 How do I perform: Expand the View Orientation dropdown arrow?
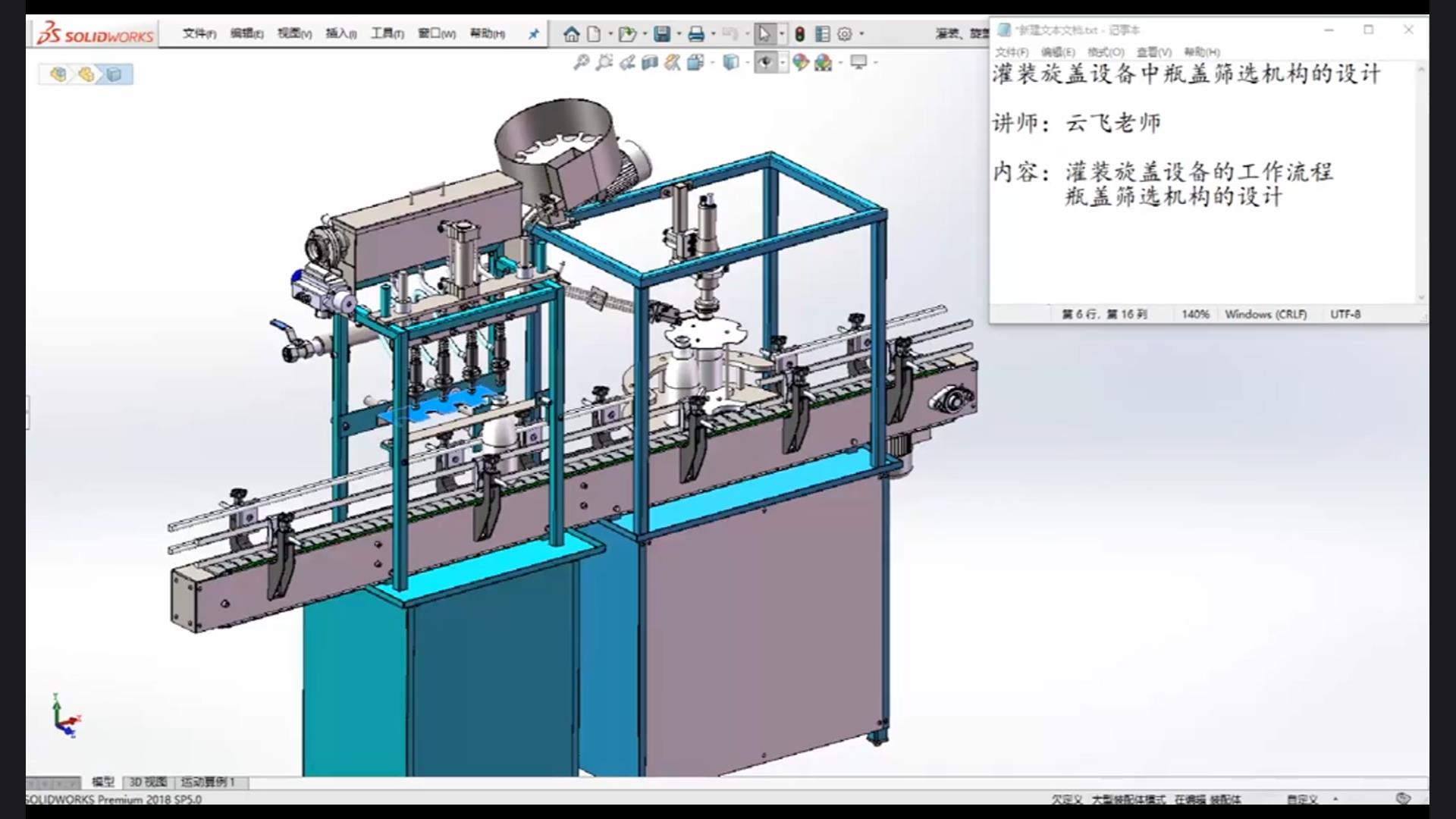click(713, 62)
